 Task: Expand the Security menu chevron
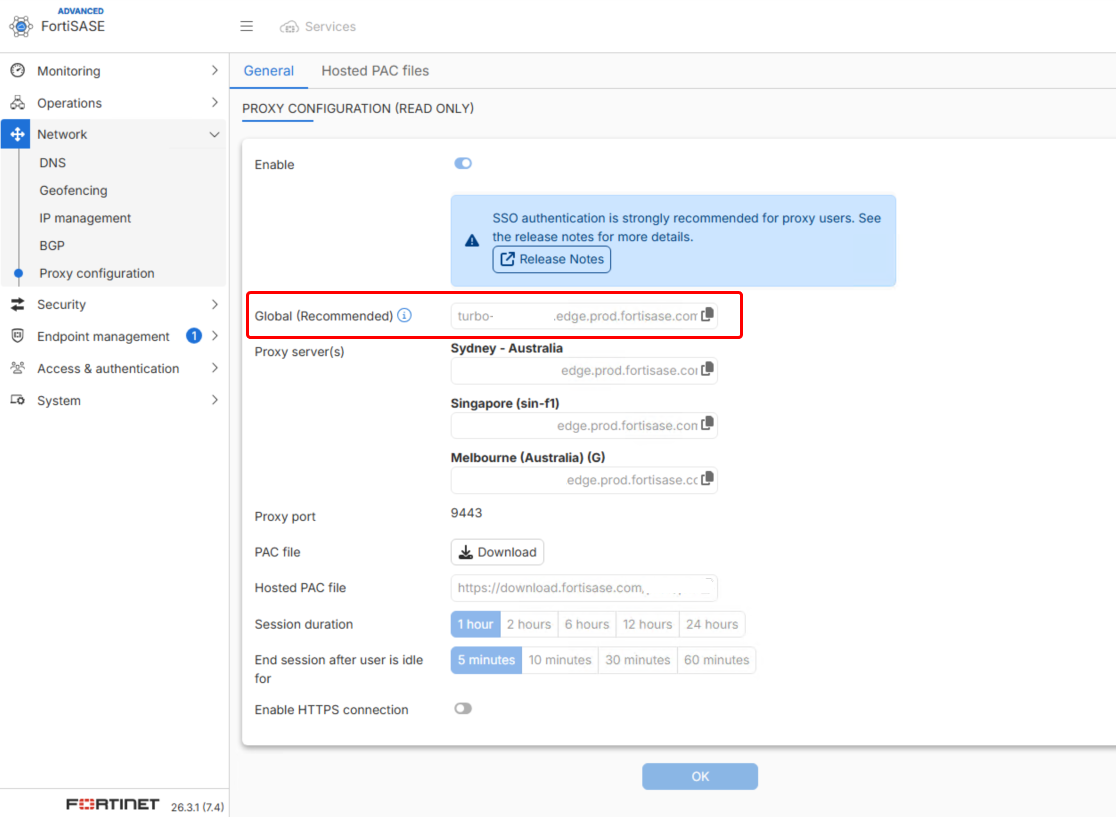coord(215,304)
